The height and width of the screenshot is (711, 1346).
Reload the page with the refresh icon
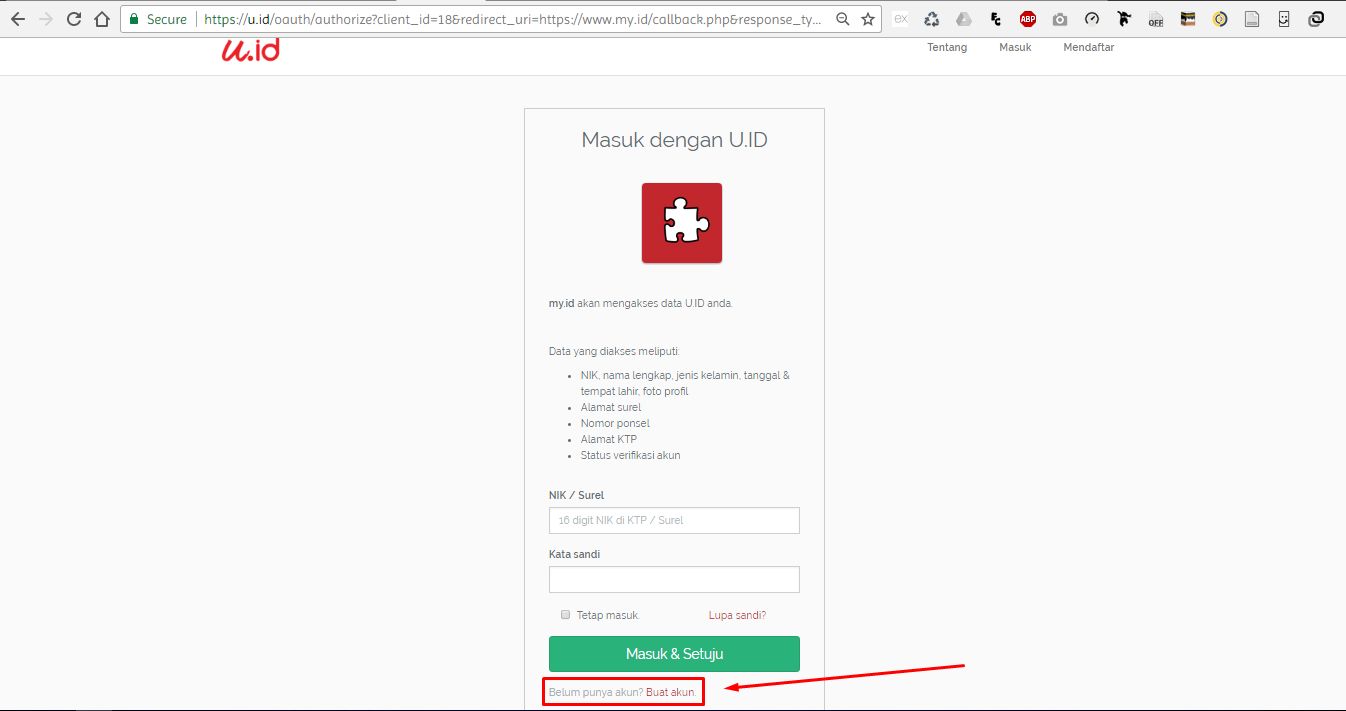pyautogui.click(x=74, y=19)
